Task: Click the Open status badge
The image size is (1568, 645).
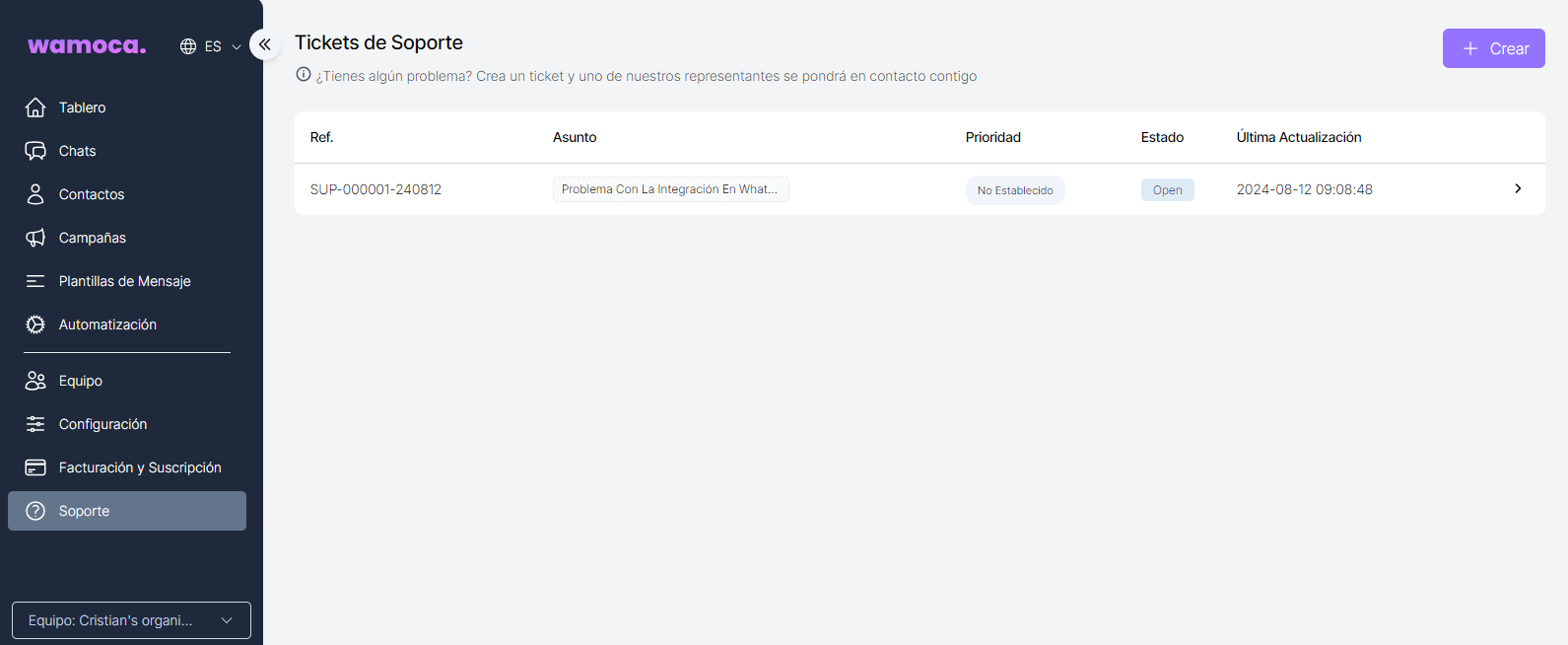Action: (x=1167, y=190)
